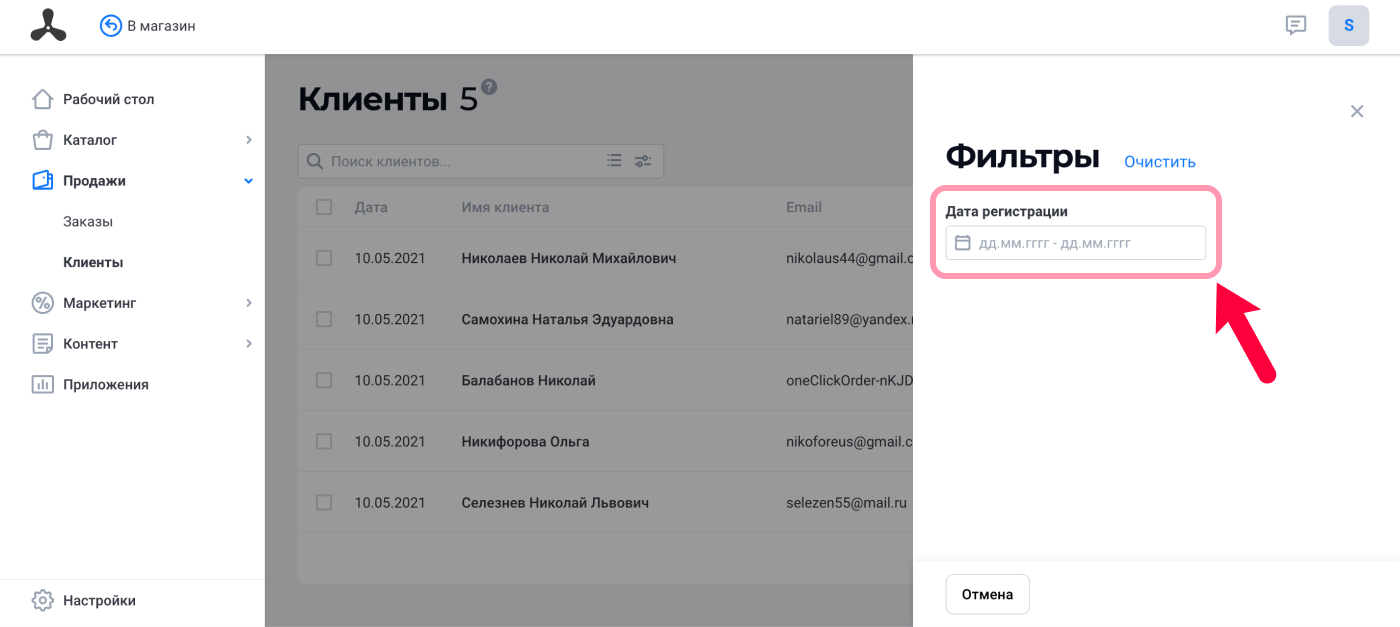Screen dimensions: 1400x627
Task: Go to Заказы submenu
Action: [x=88, y=222]
